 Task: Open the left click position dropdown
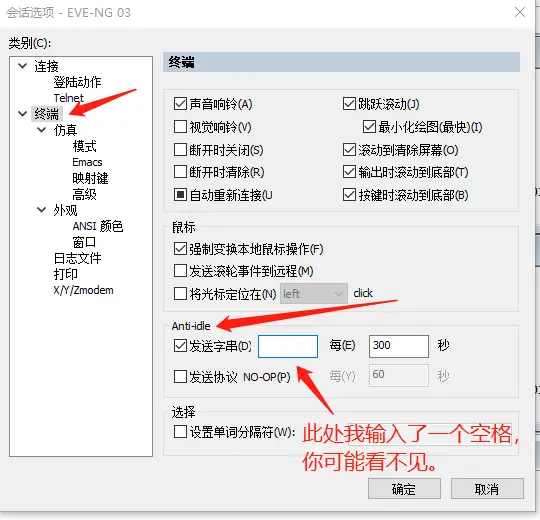tap(314, 294)
